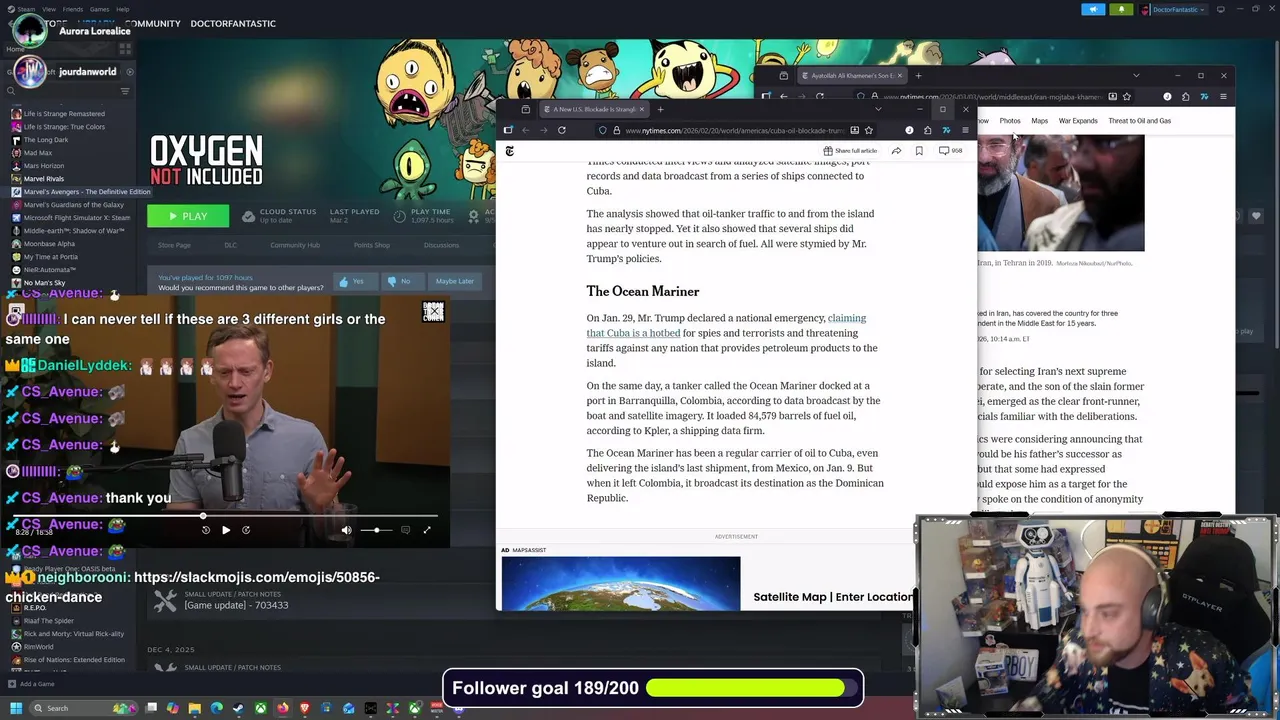Image resolution: width=1280 pixels, height=720 pixels.
Task: Go back in front Firefox window
Action: tap(525, 130)
